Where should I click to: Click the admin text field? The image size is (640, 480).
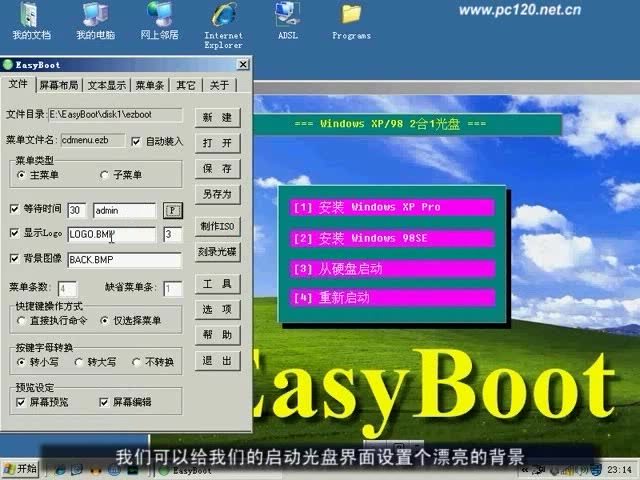click(124, 211)
